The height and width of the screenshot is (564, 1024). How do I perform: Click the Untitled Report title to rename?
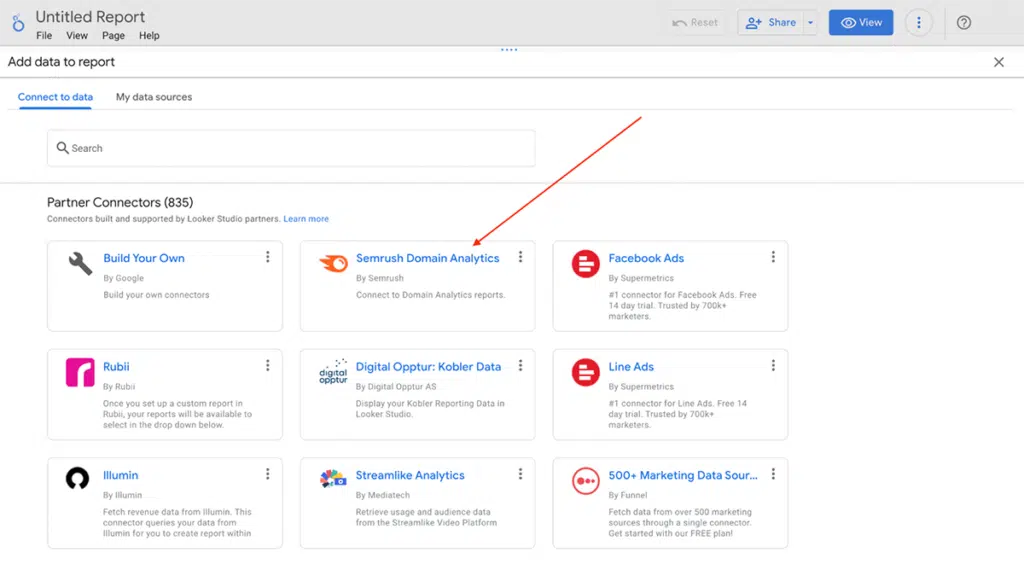pyautogui.click(x=90, y=16)
